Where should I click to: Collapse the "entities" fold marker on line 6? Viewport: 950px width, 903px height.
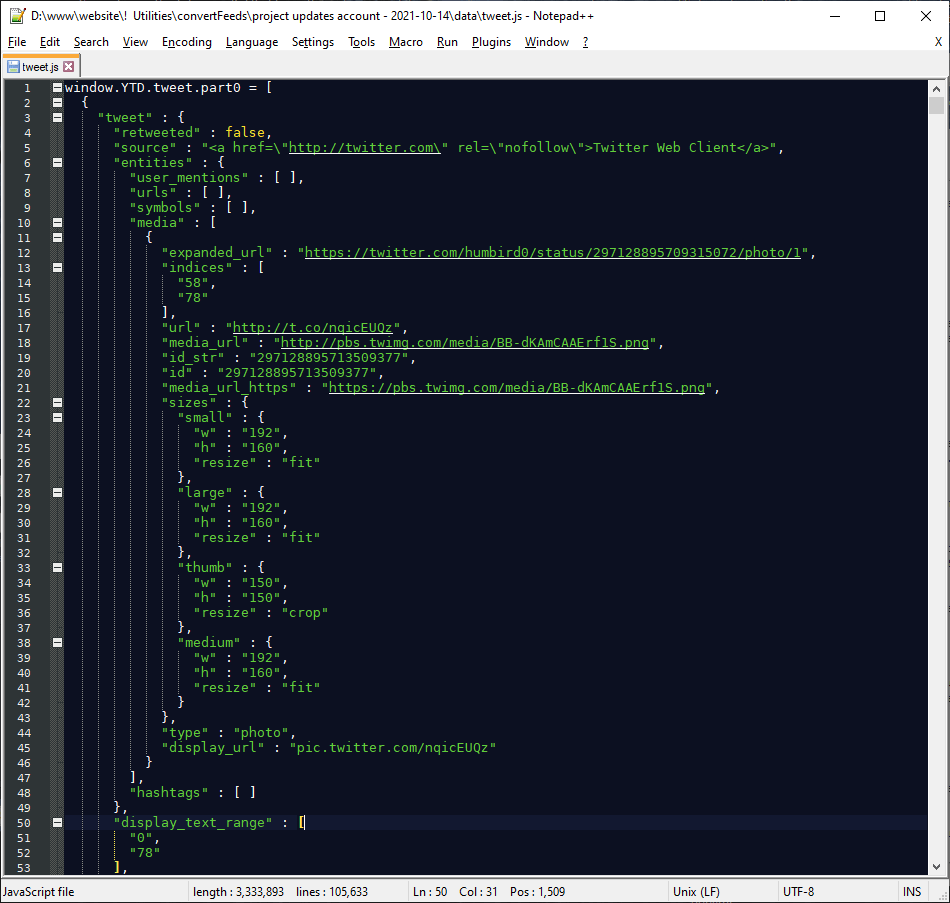pyautogui.click(x=57, y=163)
